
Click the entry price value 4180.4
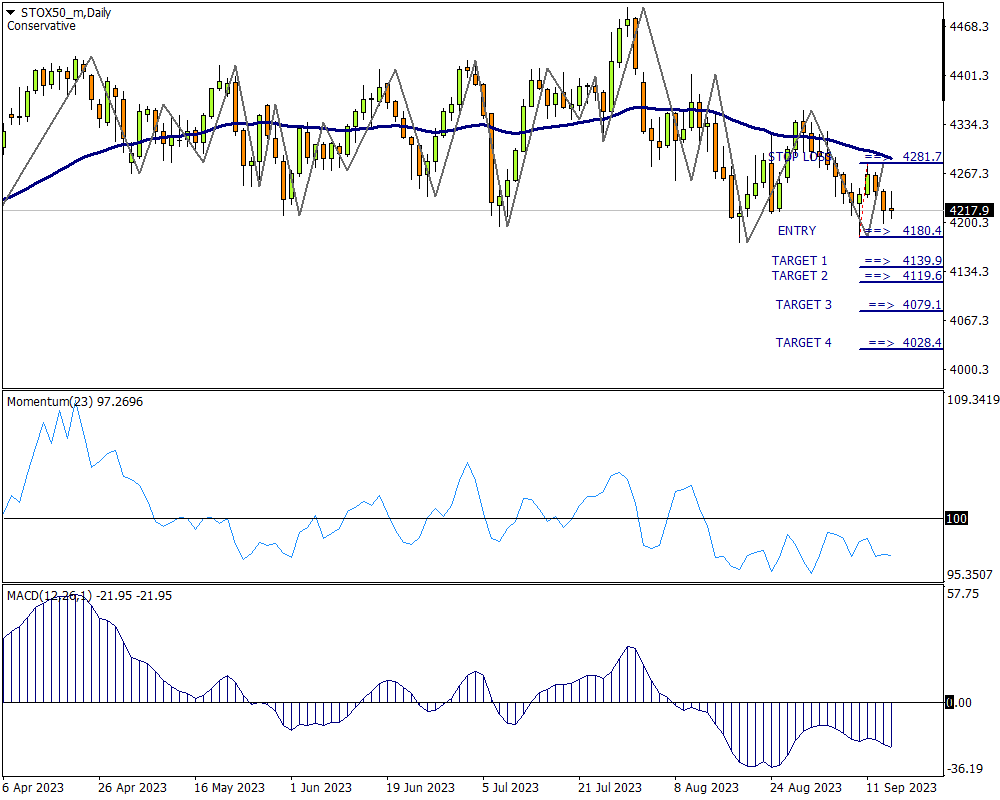(x=921, y=231)
